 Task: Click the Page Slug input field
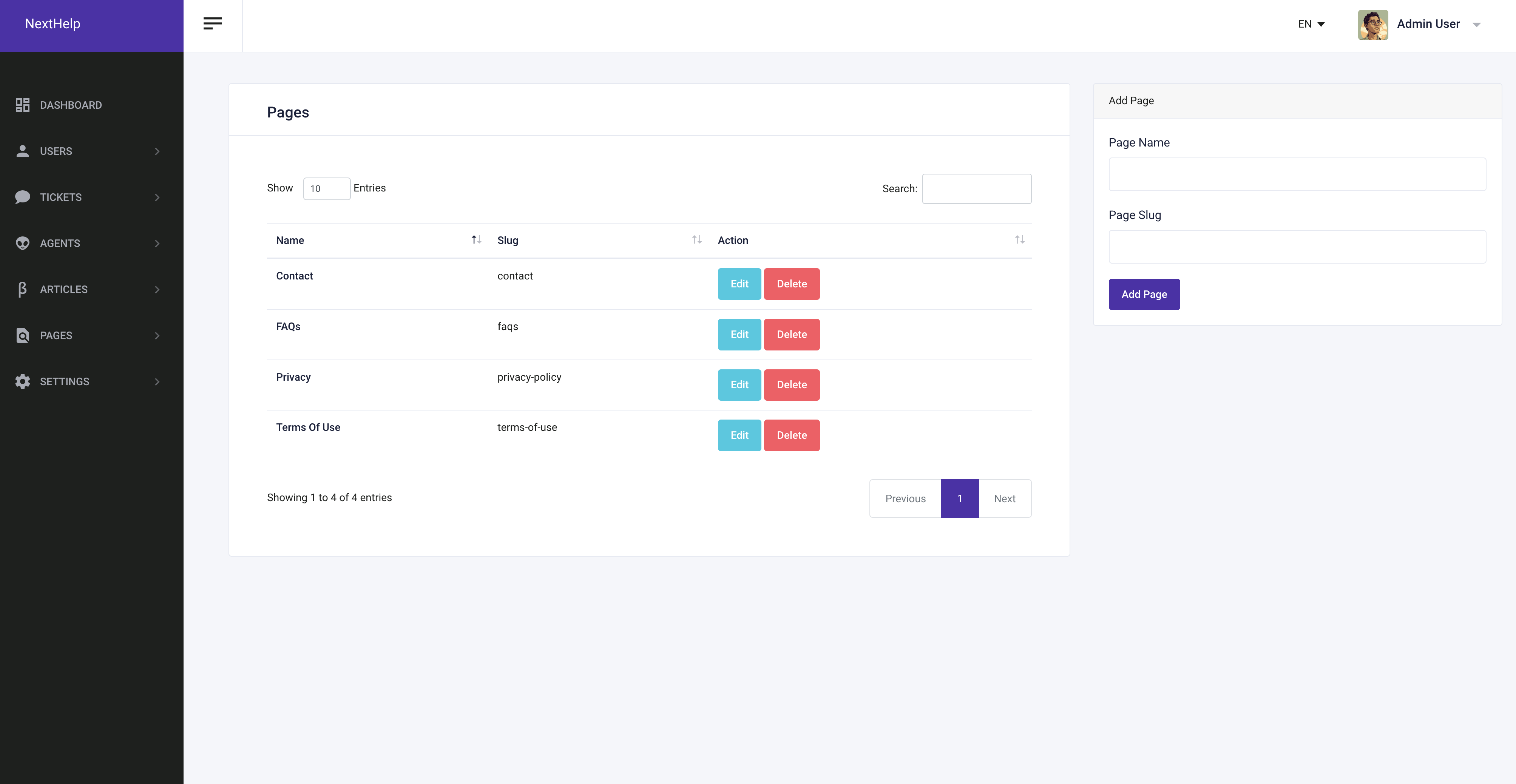click(x=1297, y=247)
